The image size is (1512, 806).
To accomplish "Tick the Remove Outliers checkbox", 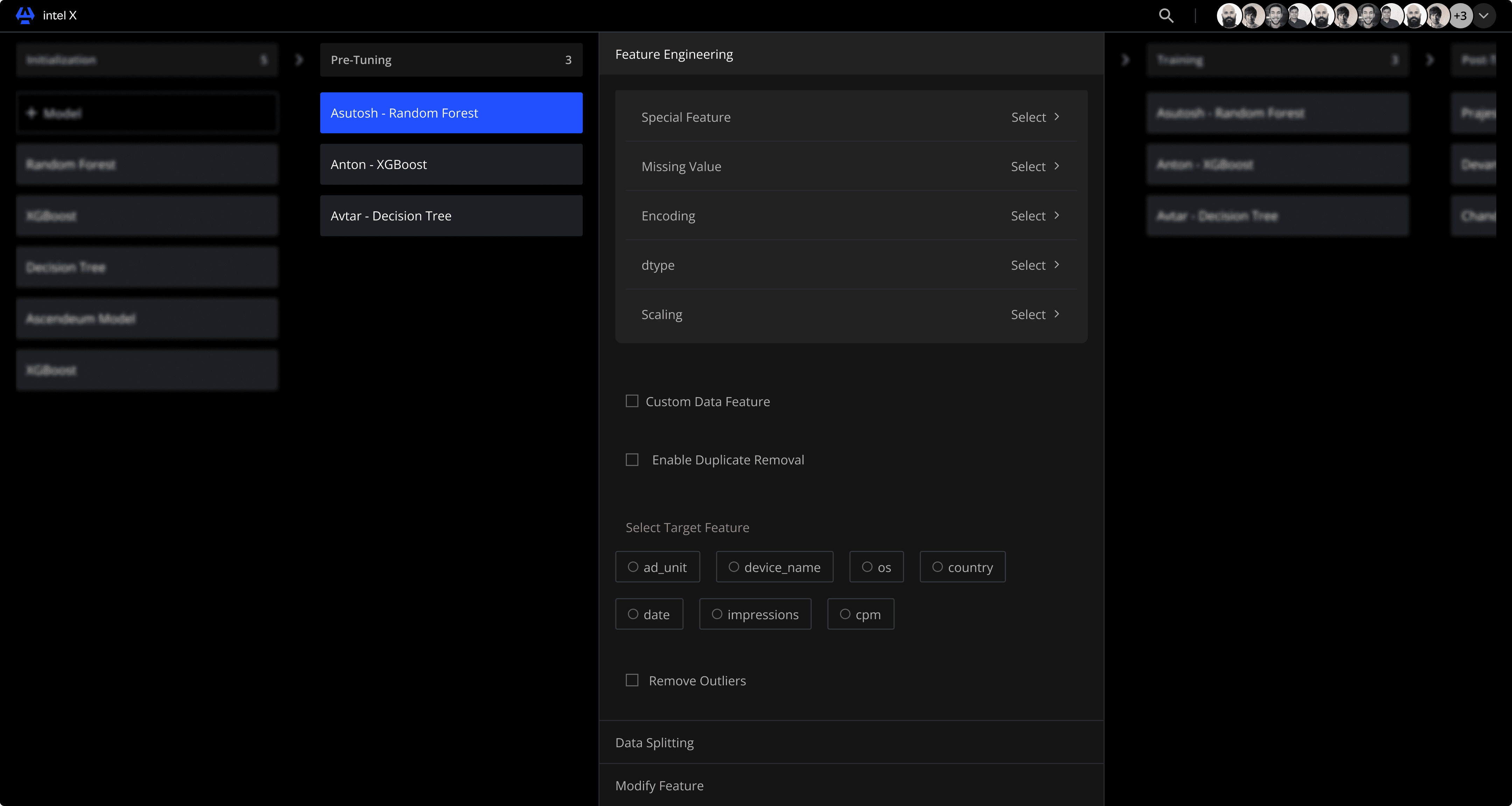I will tap(631, 680).
